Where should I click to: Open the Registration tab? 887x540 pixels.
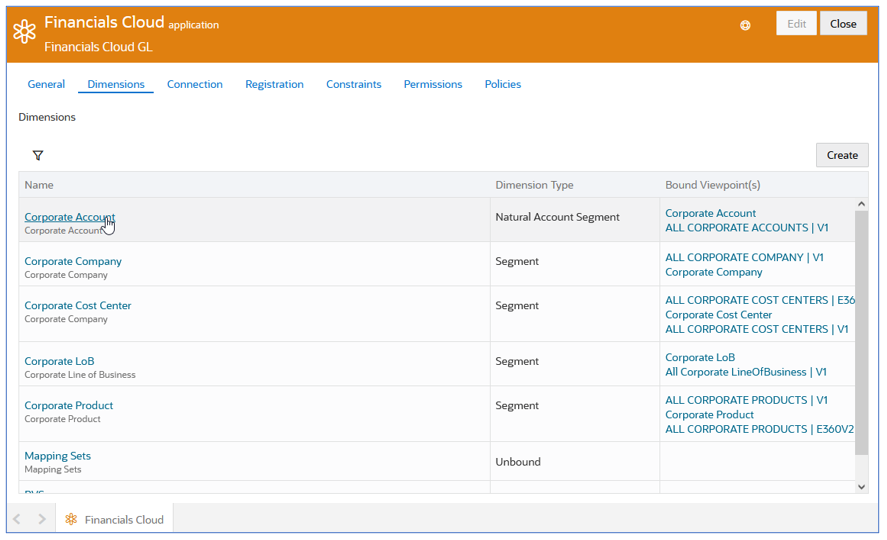tap(274, 84)
